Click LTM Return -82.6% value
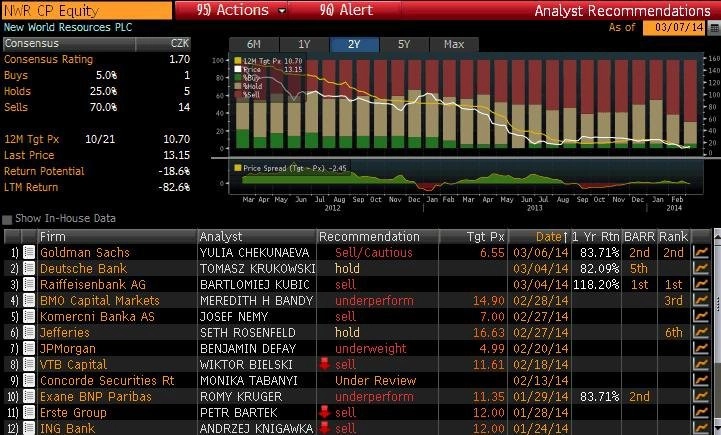This screenshot has height=435, width=721. click(174, 188)
